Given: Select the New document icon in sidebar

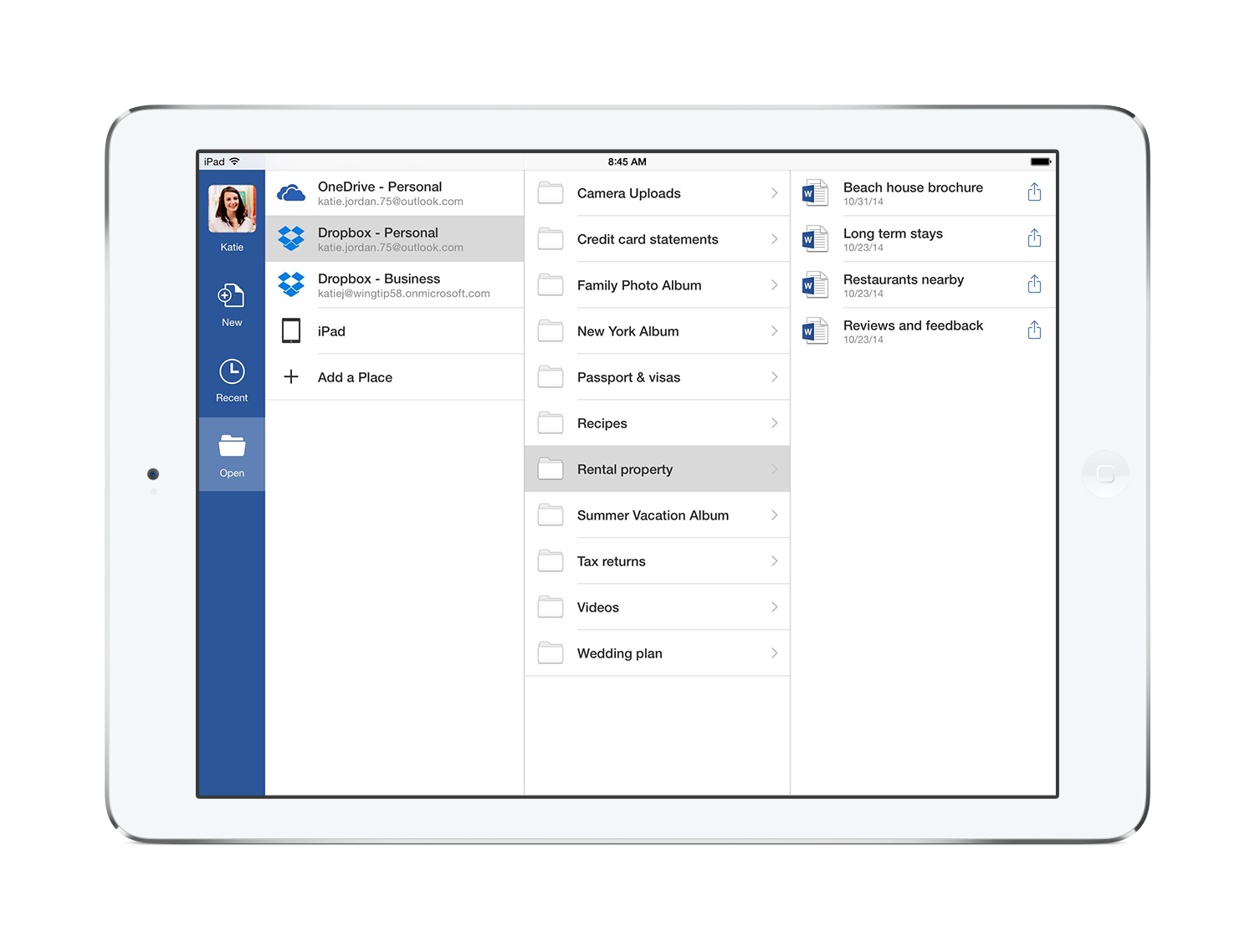Looking at the screenshot, I should click(x=231, y=297).
